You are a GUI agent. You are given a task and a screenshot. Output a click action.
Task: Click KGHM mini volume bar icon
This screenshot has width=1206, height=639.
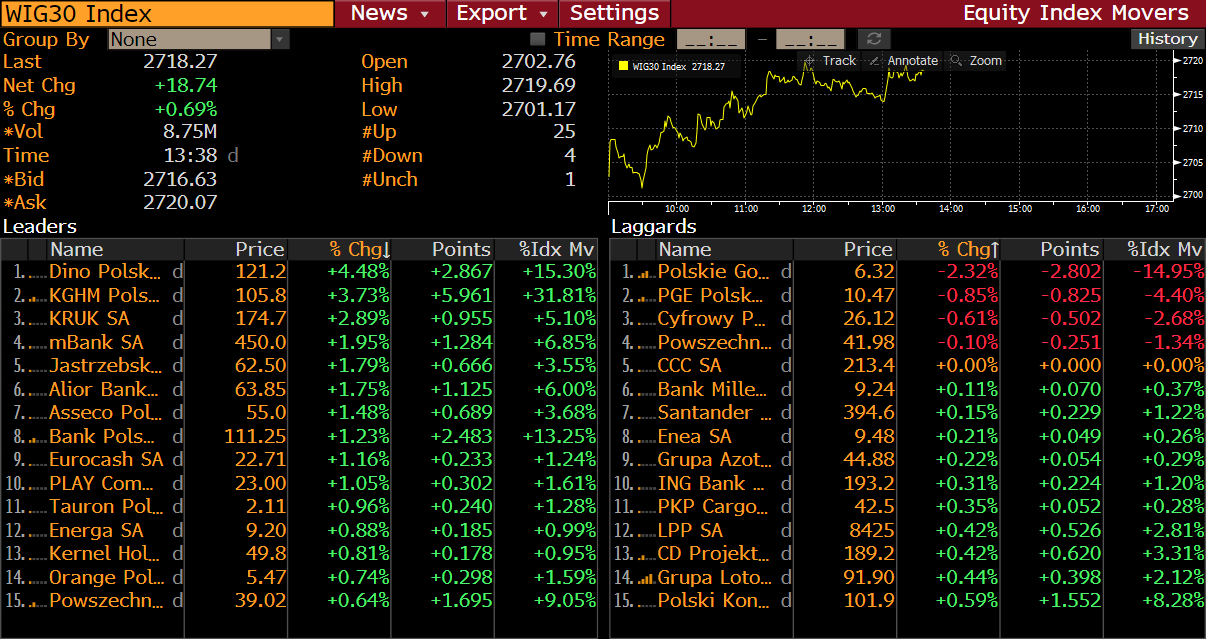coord(38,296)
